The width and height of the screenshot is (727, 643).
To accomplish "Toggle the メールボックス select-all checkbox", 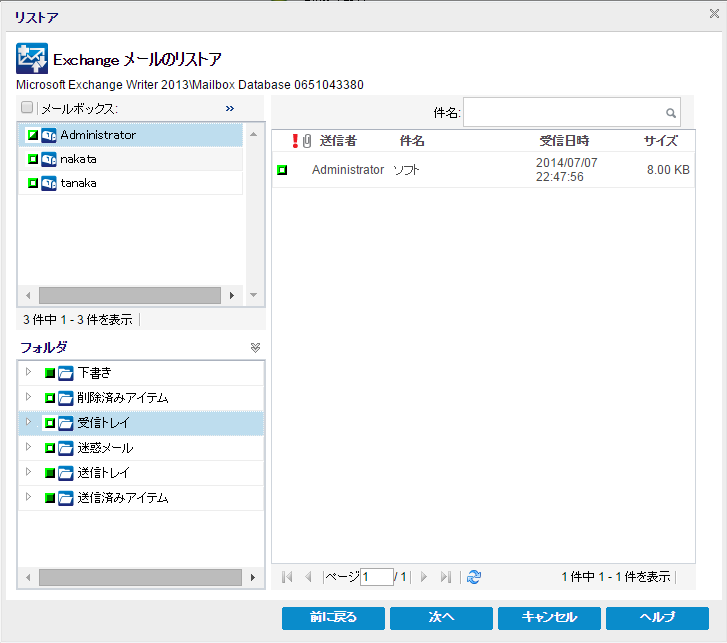I will (28, 108).
